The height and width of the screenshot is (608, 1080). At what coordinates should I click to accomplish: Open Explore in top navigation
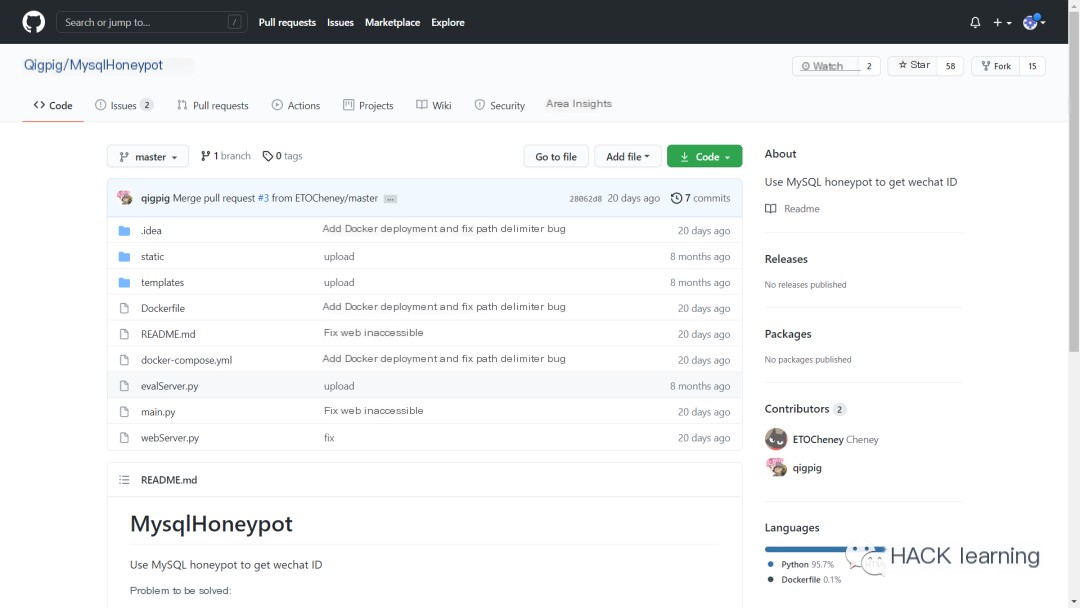(x=448, y=22)
